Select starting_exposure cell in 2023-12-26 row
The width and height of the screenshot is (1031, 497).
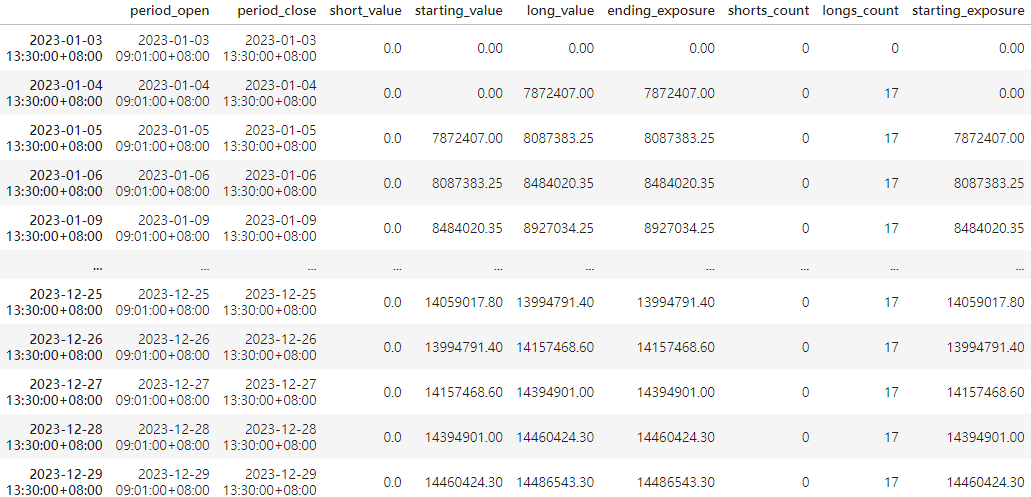click(987, 347)
